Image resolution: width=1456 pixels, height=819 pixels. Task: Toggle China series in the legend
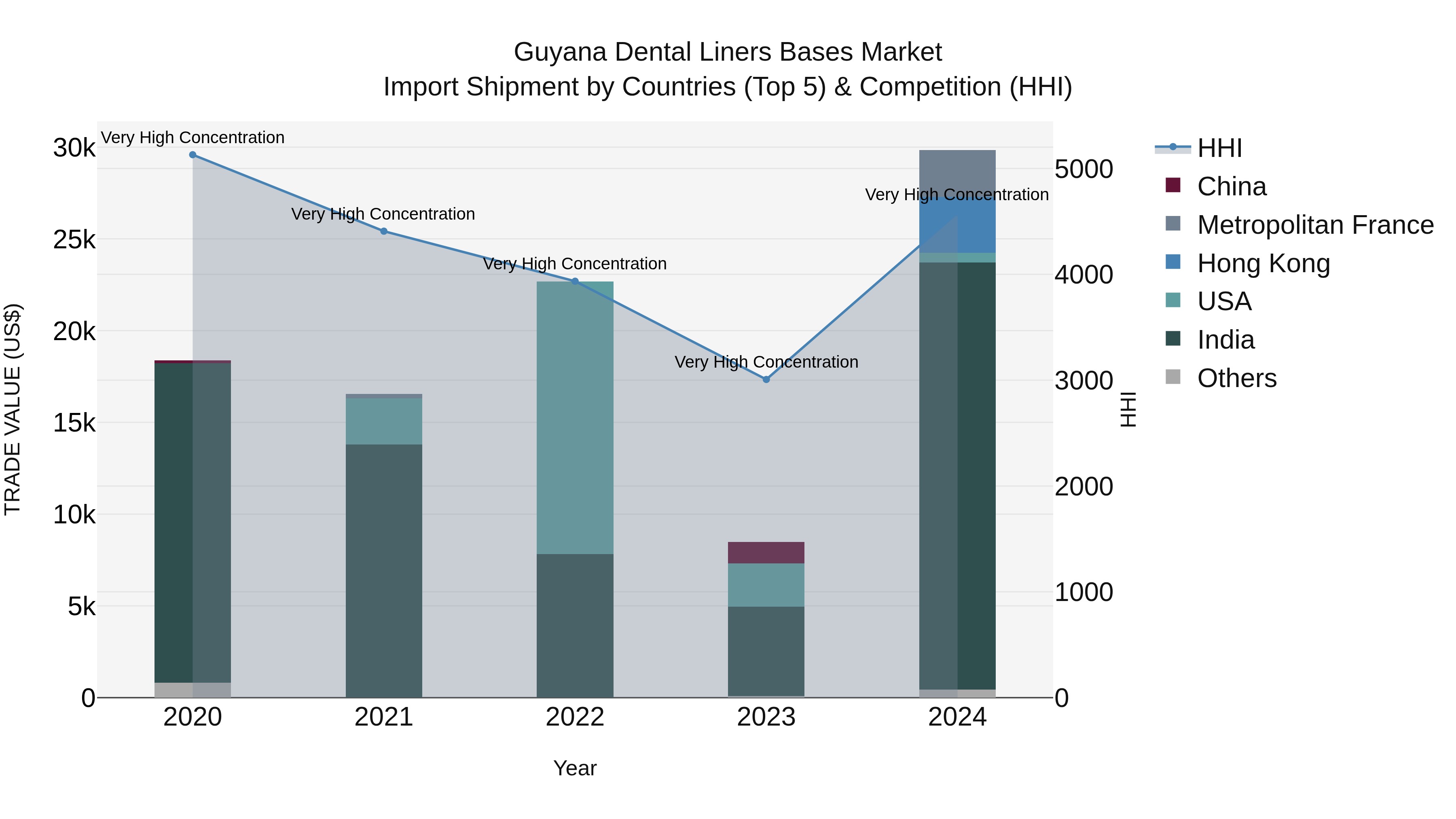(1216, 186)
